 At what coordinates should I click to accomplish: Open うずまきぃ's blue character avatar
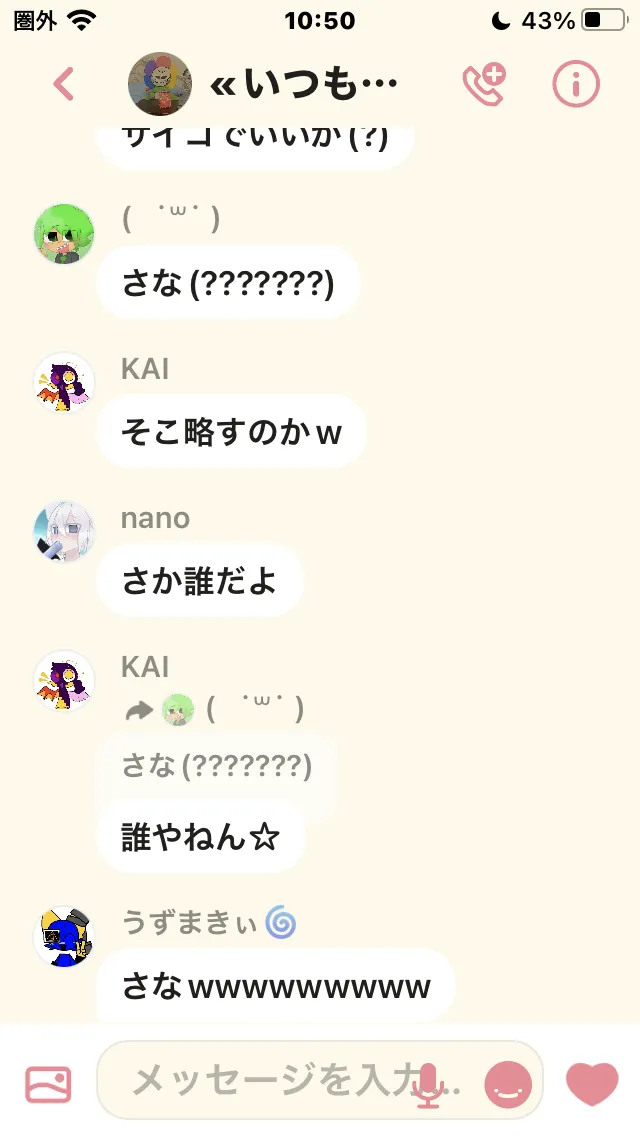click(x=65, y=936)
